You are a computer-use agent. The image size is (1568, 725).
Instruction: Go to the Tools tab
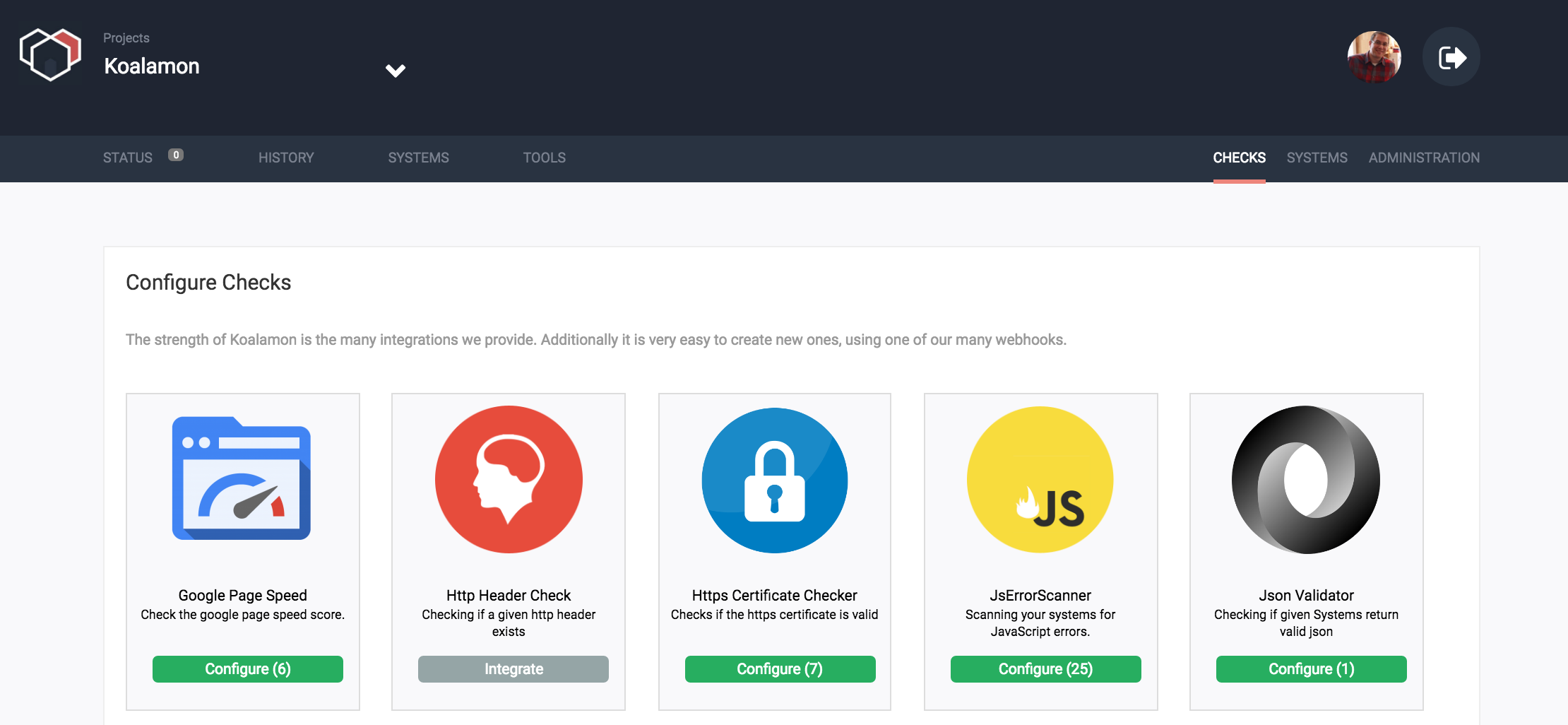click(x=545, y=158)
